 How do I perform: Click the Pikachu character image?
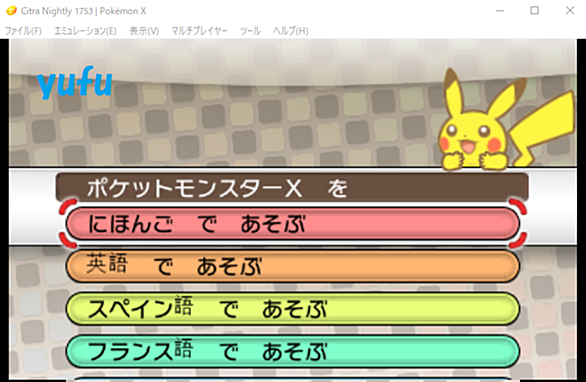tap(506, 120)
